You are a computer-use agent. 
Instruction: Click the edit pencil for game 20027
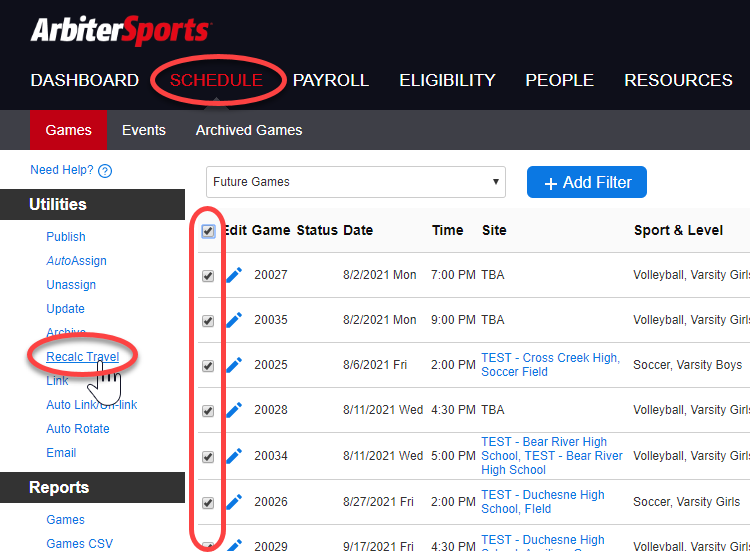click(x=234, y=275)
